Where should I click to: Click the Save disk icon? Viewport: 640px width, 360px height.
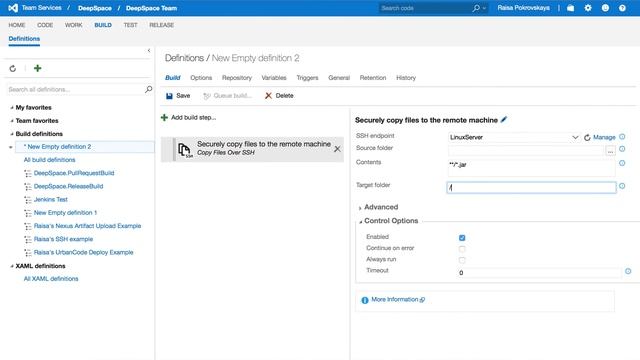click(x=169, y=96)
